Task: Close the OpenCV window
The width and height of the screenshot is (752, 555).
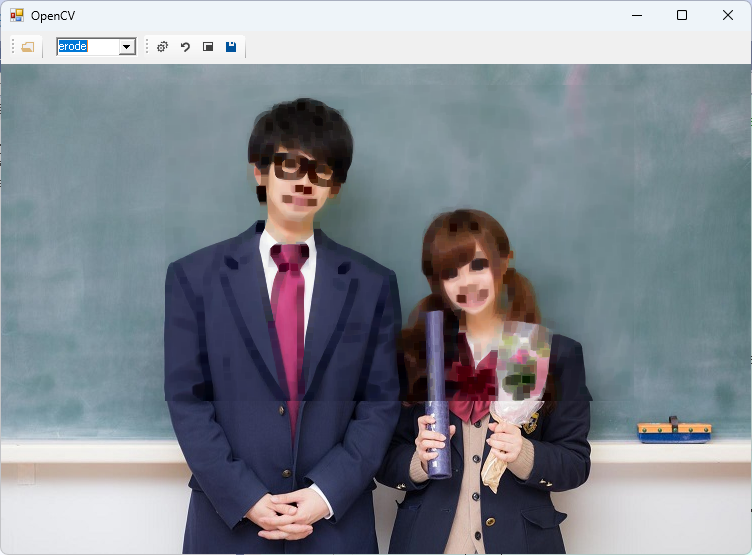Action: [x=728, y=15]
